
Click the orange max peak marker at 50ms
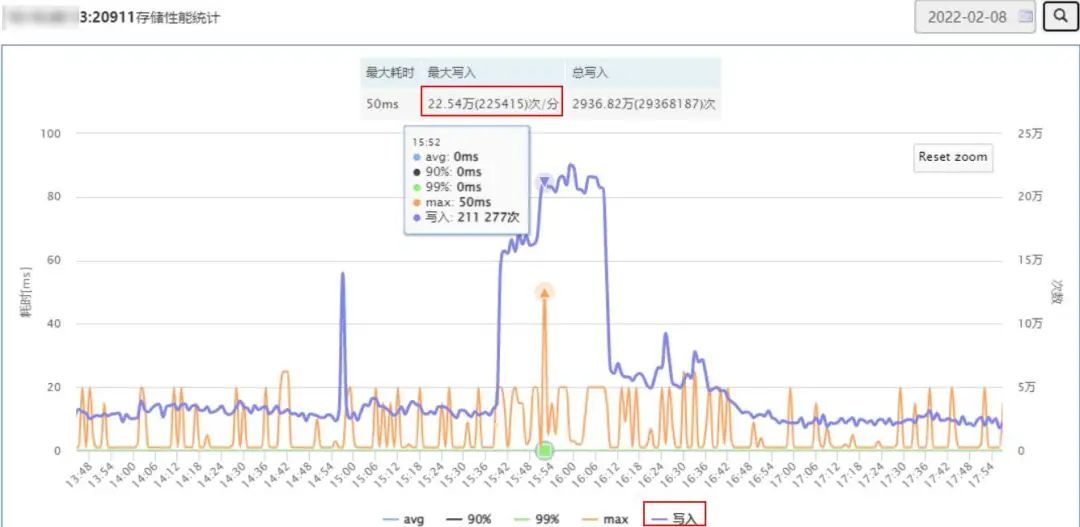(x=545, y=292)
